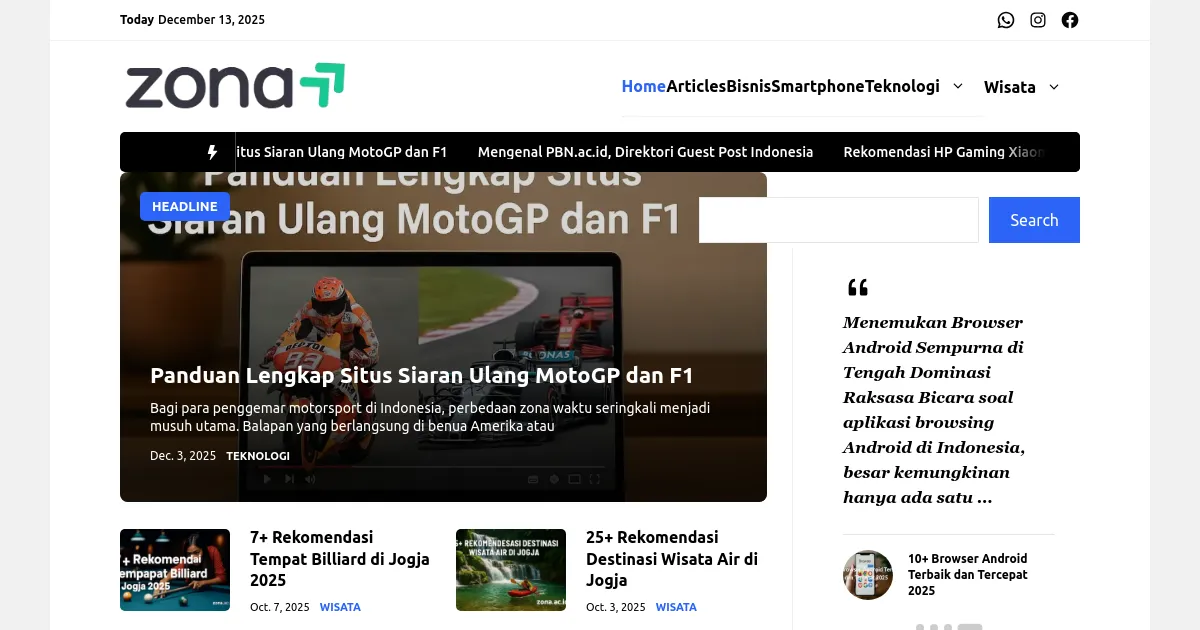The height and width of the screenshot is (630, 1200).
Task: Open the Bisnis menu item
Action: pyautogui.click(x=748, y=86)
